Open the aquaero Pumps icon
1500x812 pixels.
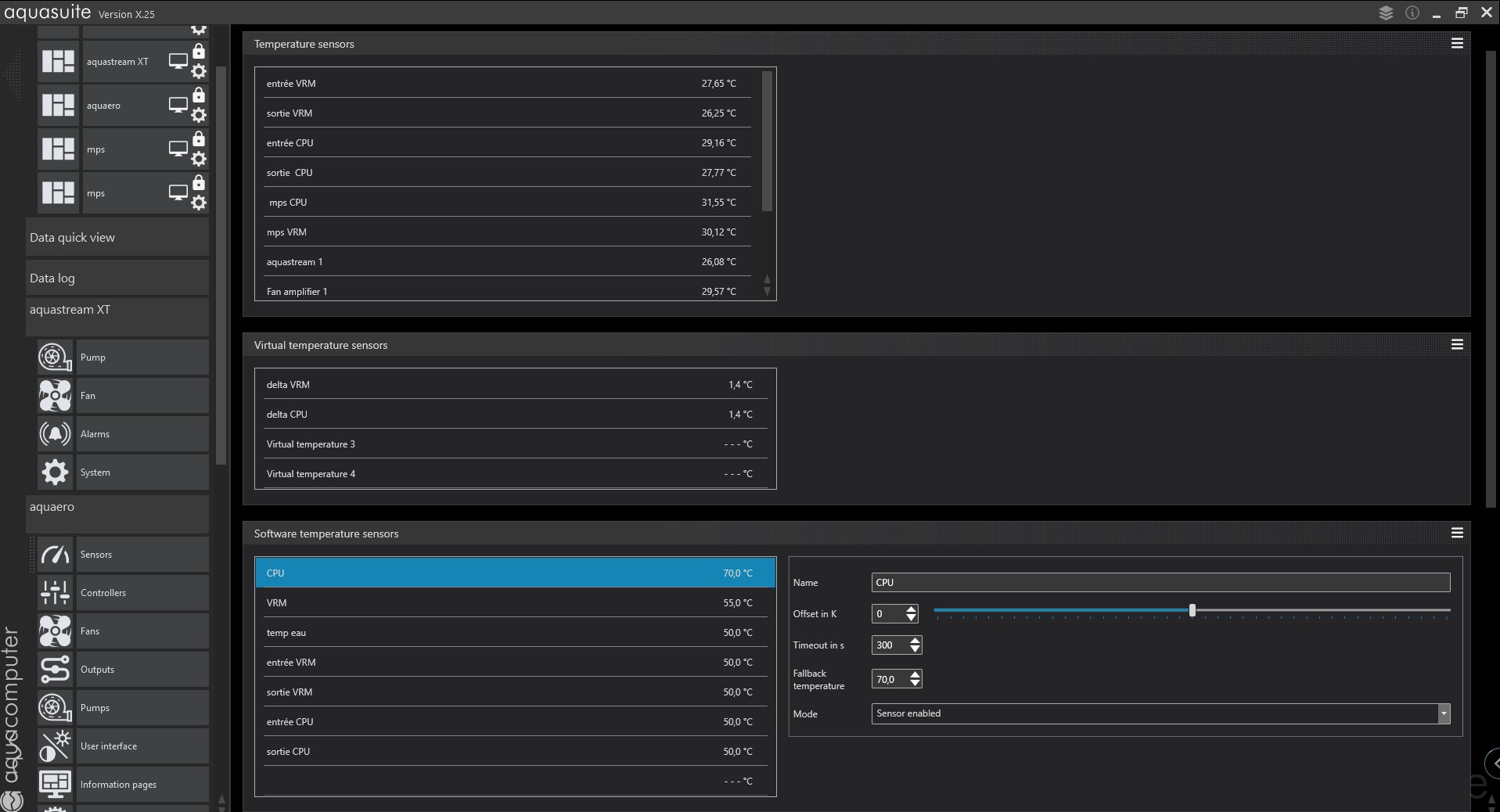click(x=55, y=708)
